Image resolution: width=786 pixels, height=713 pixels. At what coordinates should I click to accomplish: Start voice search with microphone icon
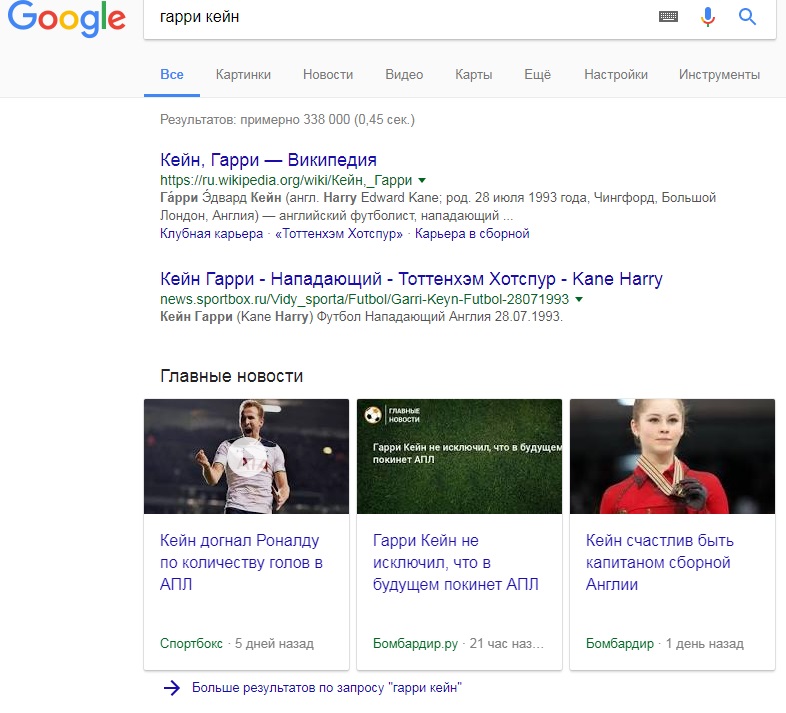[707, 17]
